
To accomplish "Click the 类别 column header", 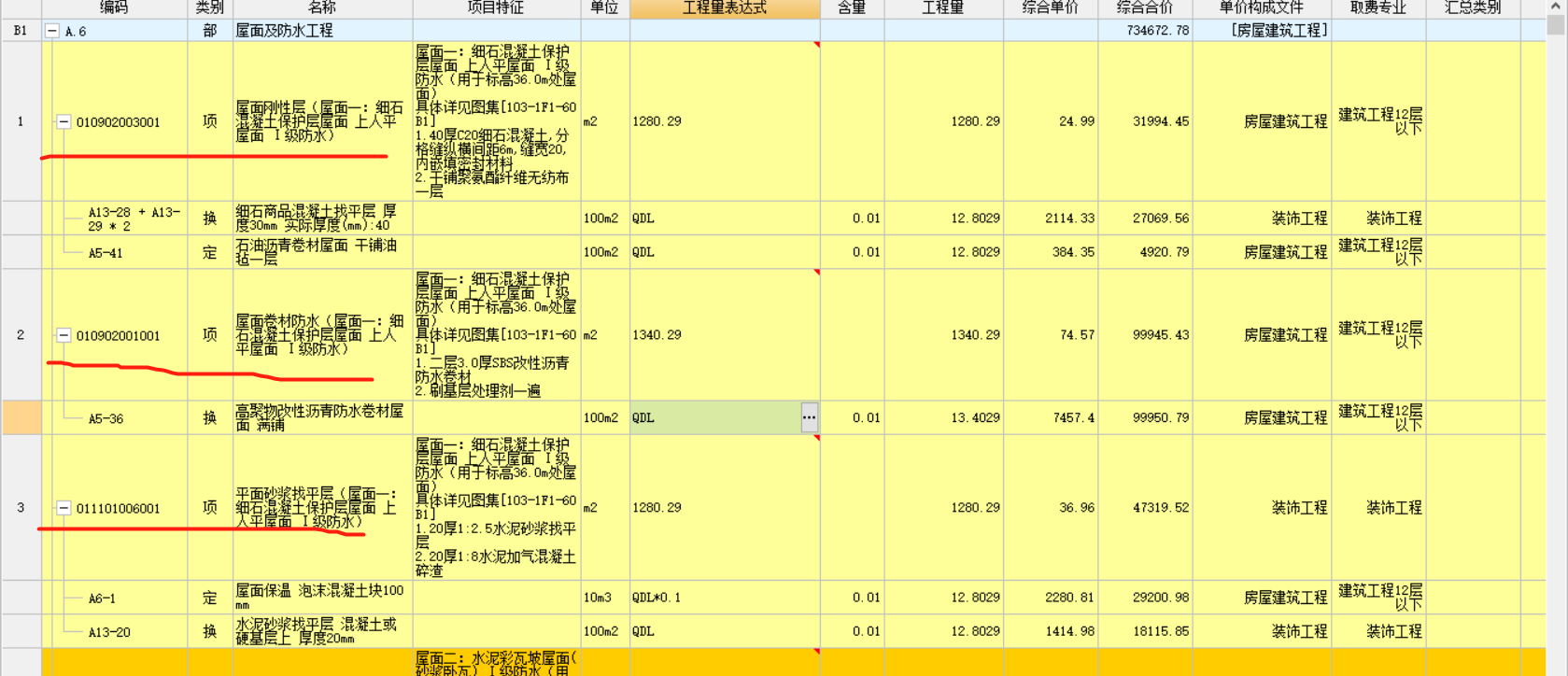I will pyautogui.click(x=210, y=8).
